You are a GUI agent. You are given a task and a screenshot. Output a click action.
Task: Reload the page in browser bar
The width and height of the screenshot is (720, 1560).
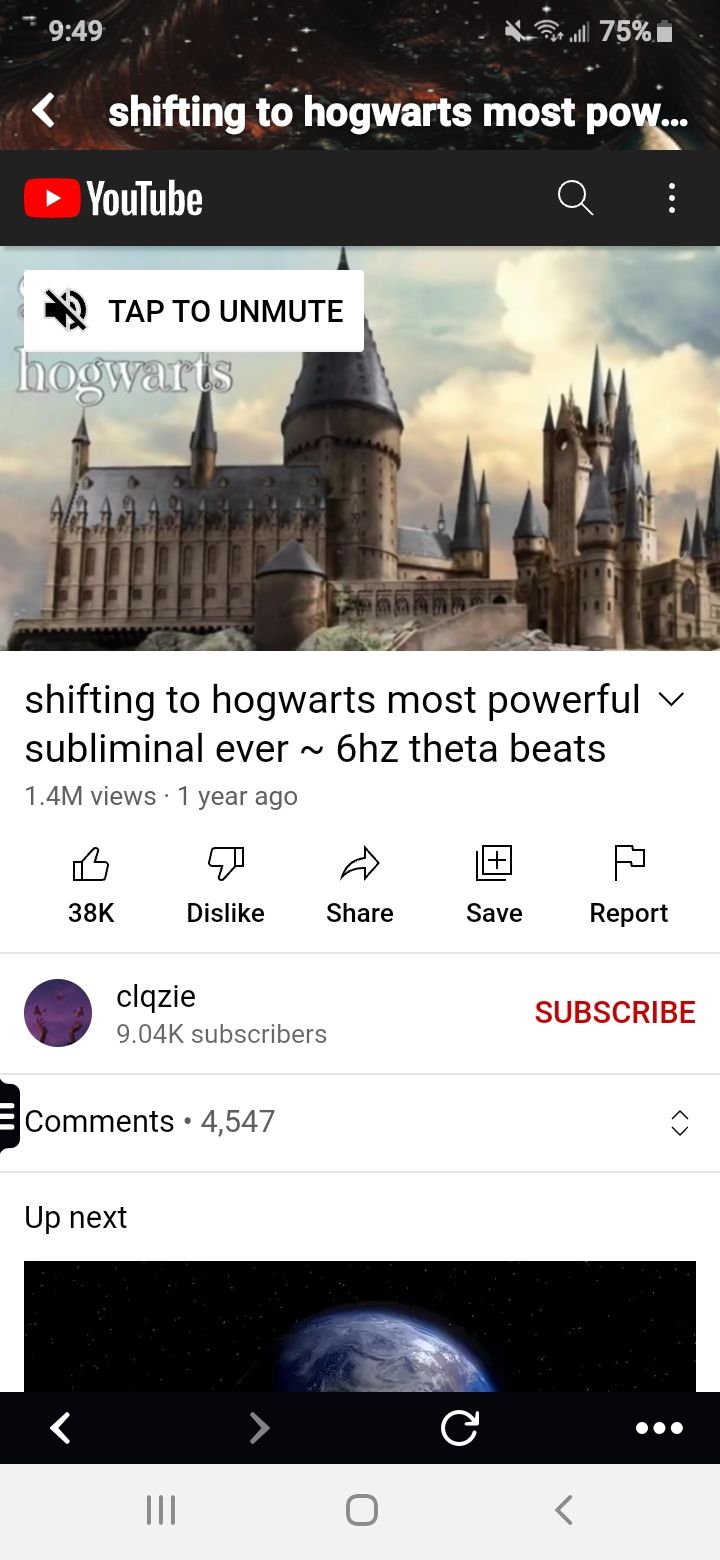click(459, 1428)
